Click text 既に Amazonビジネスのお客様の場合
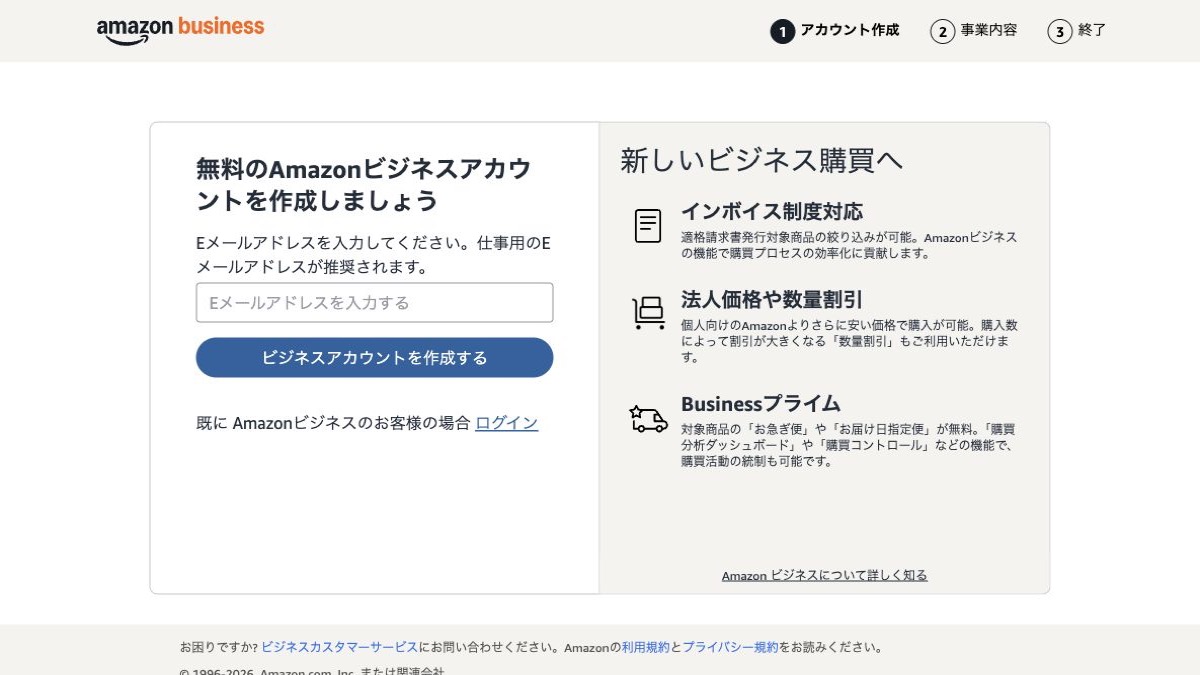1200x675 pixels. click(x=333, y=423)
